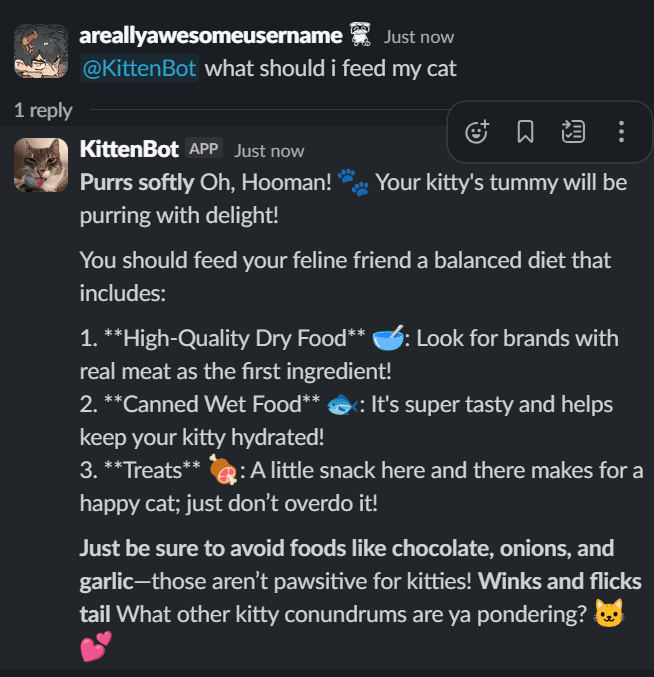Click the checklist icon in the message toolbar
Image resolution: width=654 pixels, height=677 pixels.
(x=573, y=131)
